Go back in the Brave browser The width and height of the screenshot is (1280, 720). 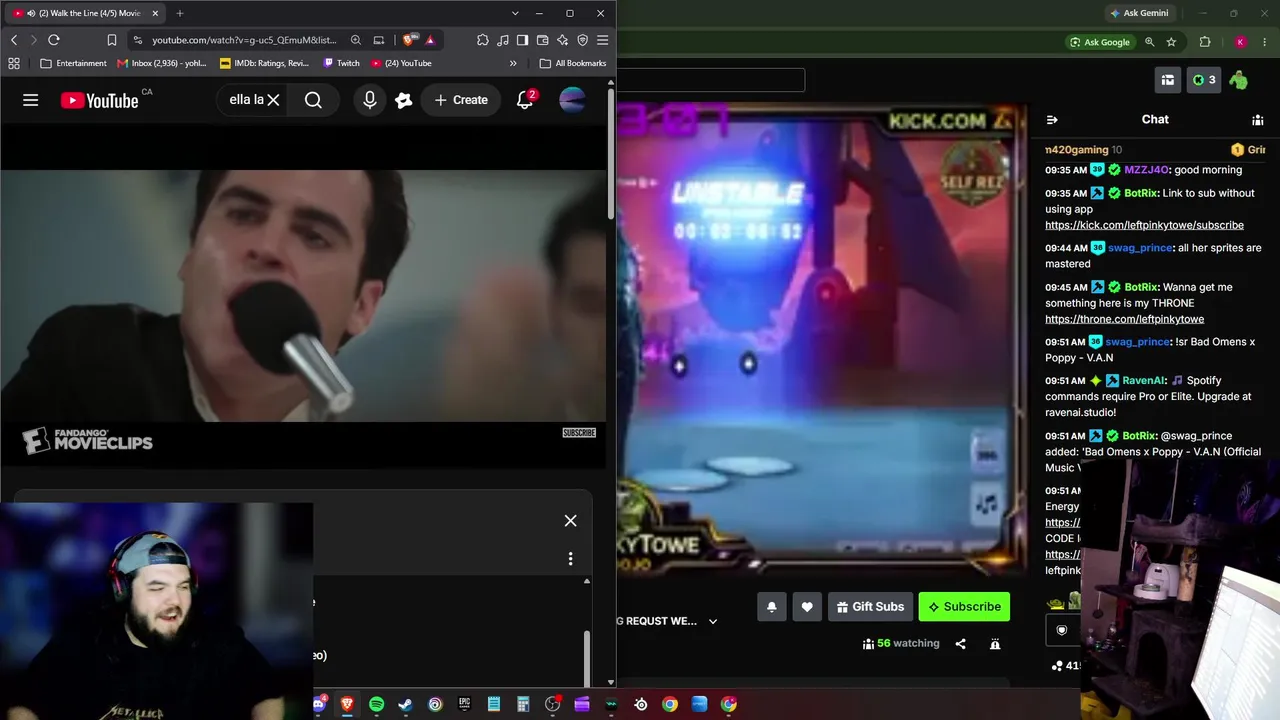(x=14, y=40)
